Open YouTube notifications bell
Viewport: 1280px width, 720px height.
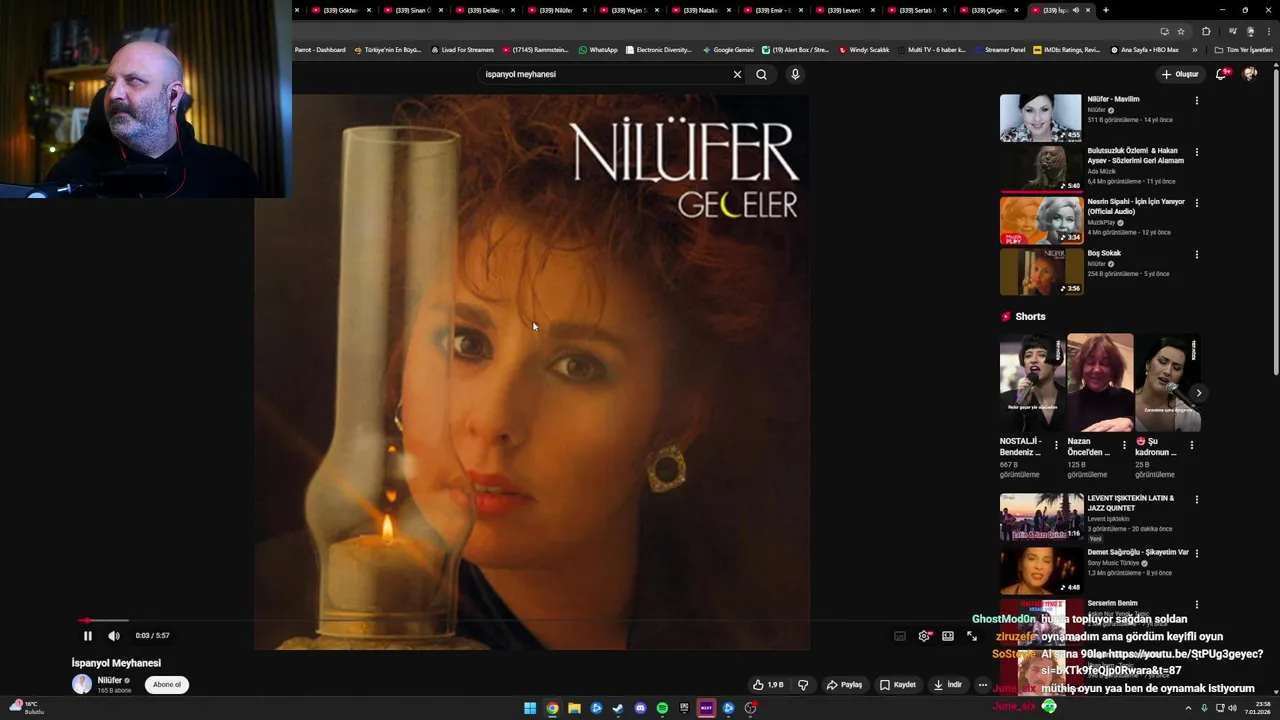(x=1221, y=74)
